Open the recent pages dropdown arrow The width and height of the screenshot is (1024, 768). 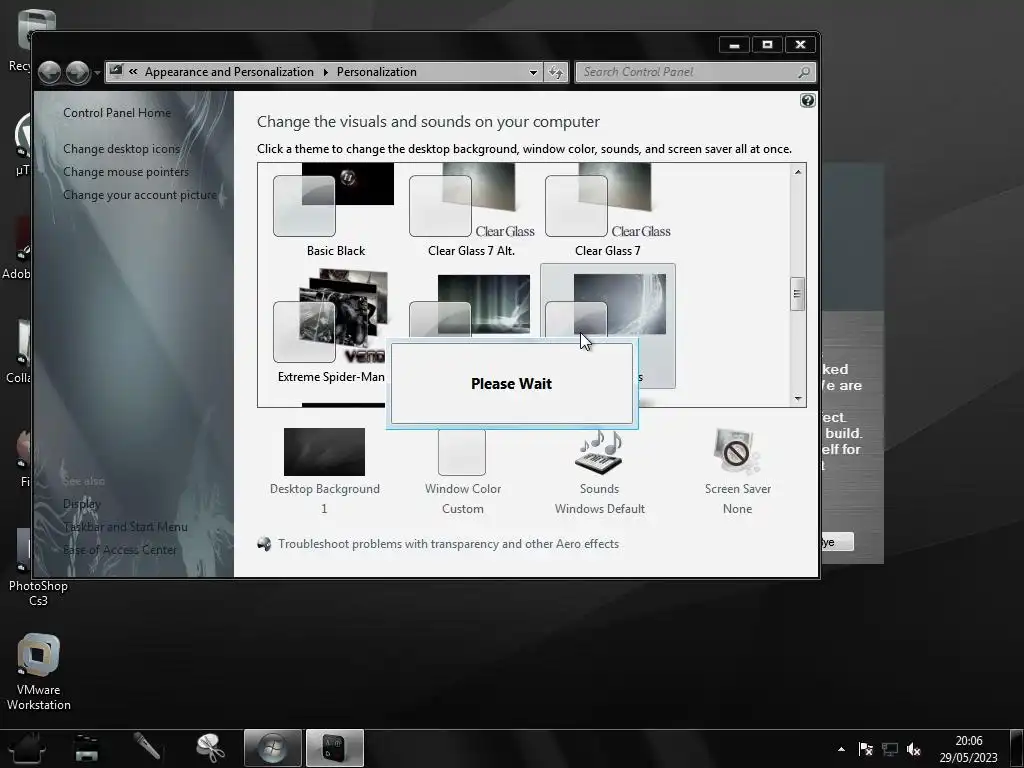tap(97, 72)
